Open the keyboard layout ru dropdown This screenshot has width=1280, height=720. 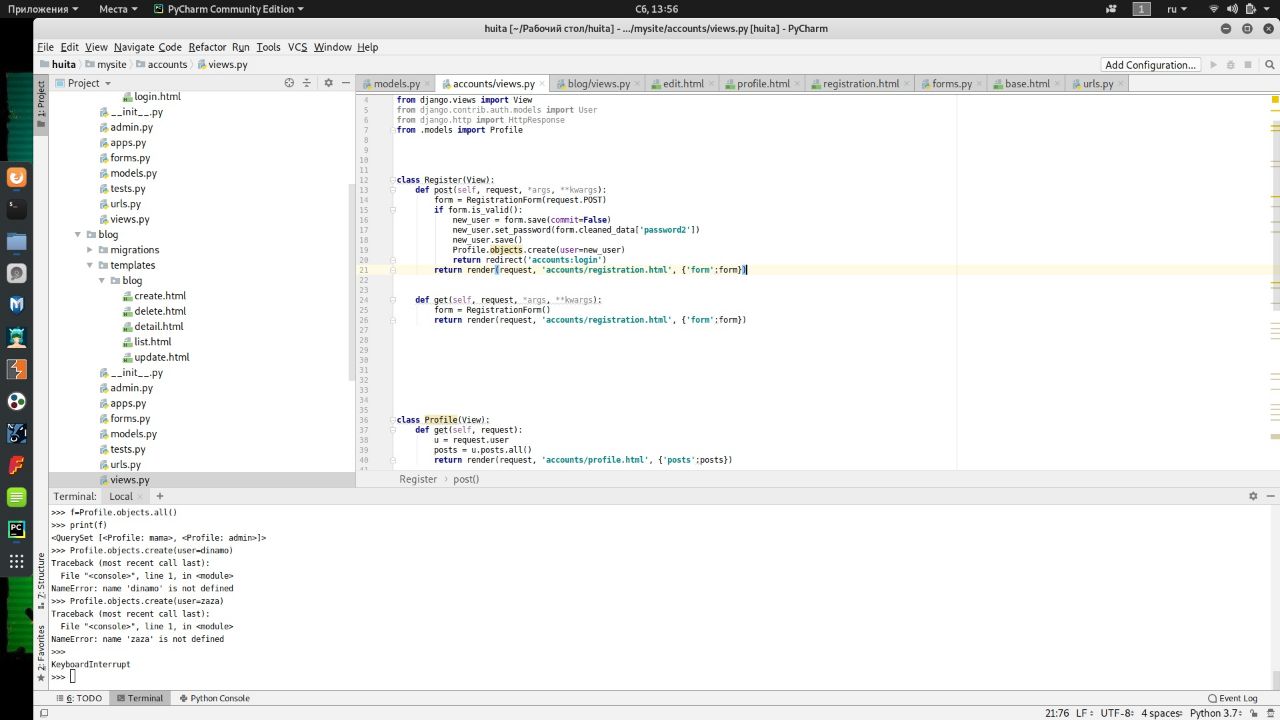click(x=1176, y=9)
